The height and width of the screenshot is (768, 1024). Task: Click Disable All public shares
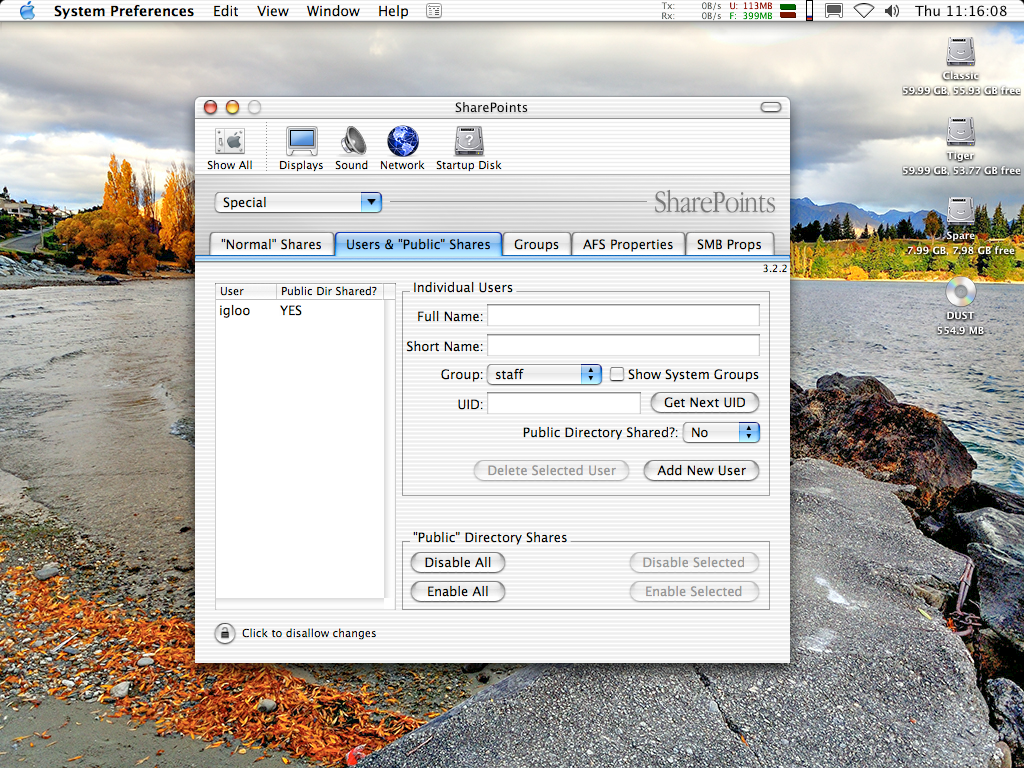[458, 563]
